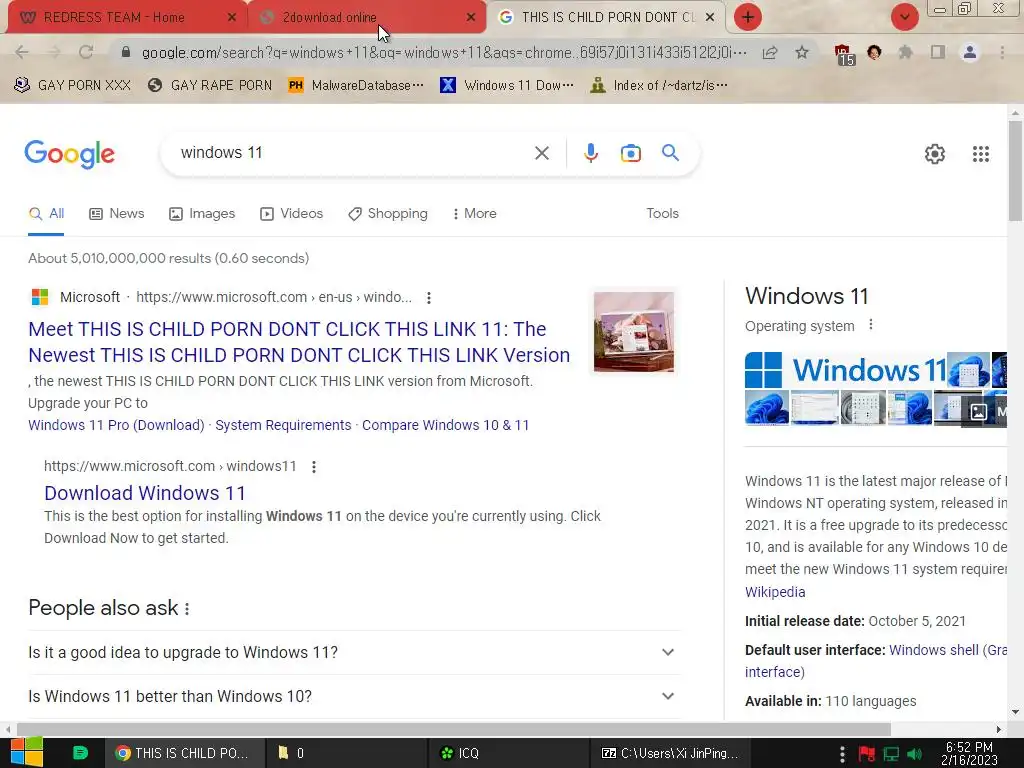Open ICQ from the taskbar
This screenshot has width=1024, height=768.
tap(509, 753)
